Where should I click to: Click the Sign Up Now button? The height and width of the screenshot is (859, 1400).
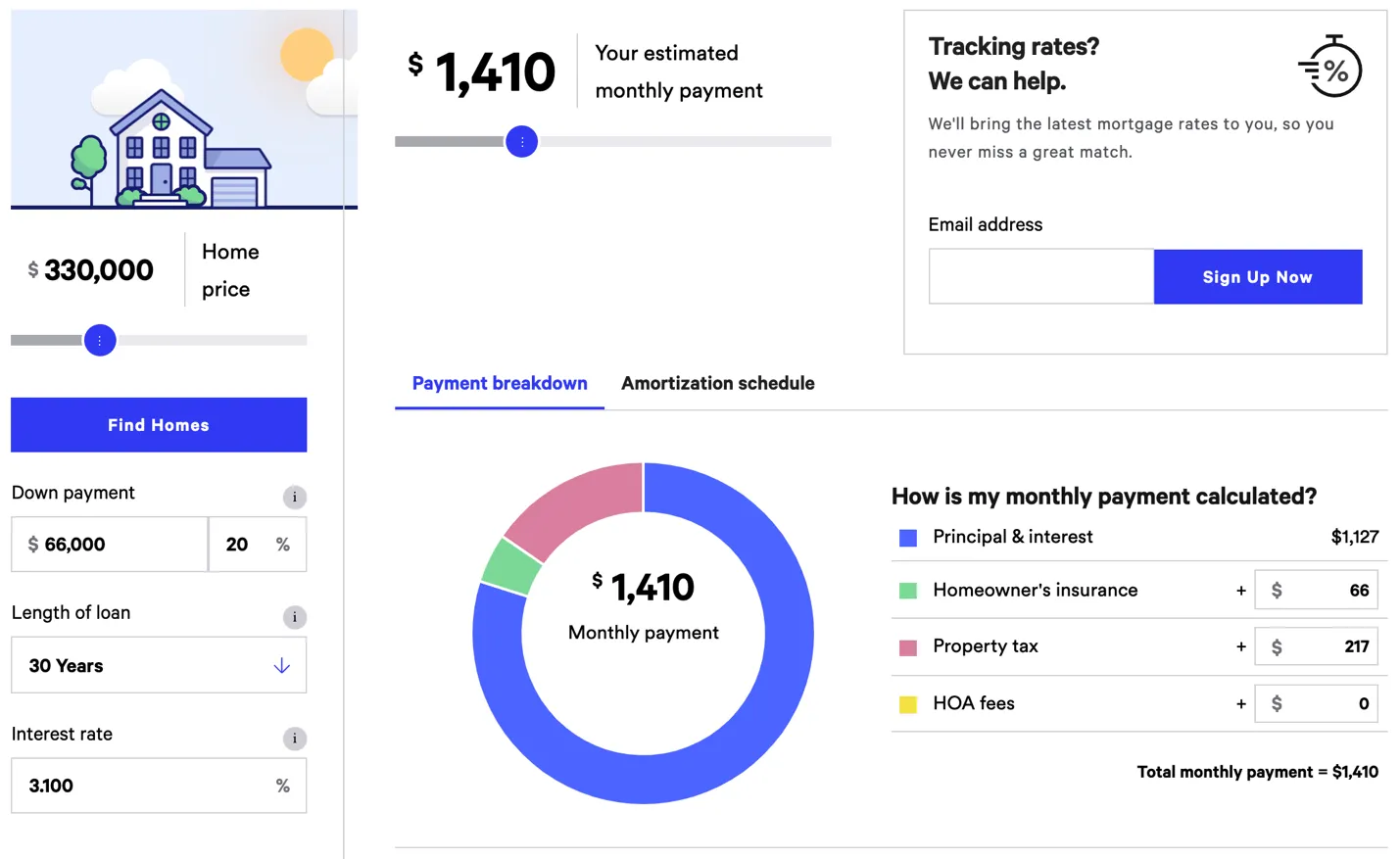pos(1257,277)
